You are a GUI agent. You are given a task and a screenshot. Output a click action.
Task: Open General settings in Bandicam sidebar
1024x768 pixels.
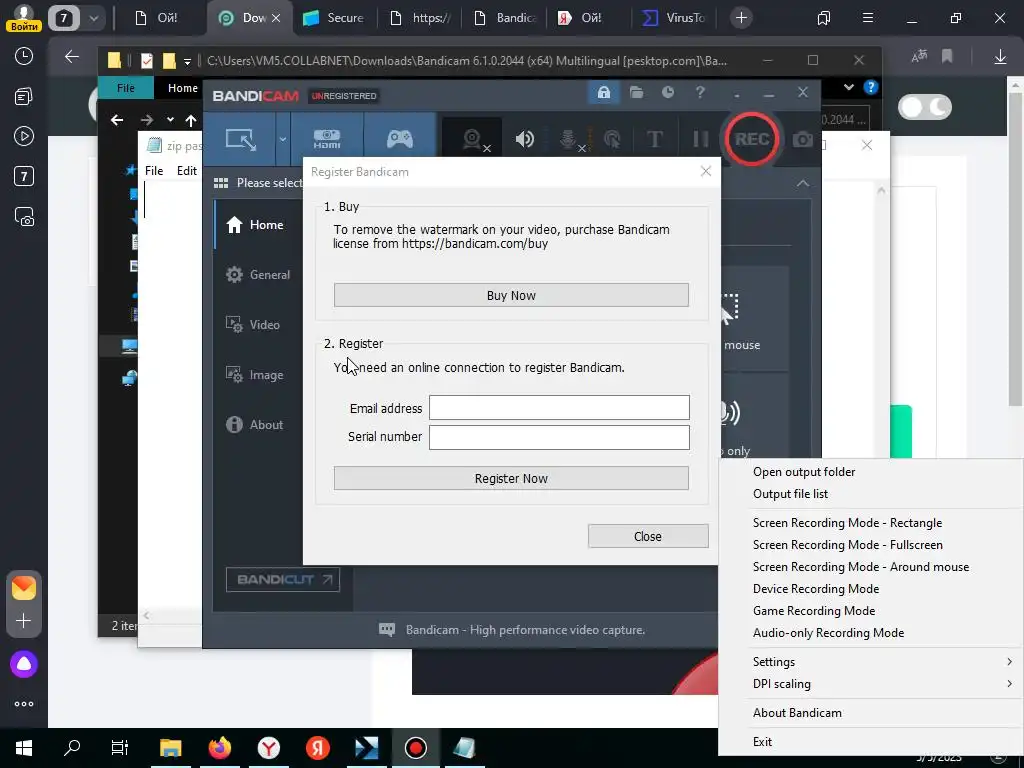pos(258,275)
